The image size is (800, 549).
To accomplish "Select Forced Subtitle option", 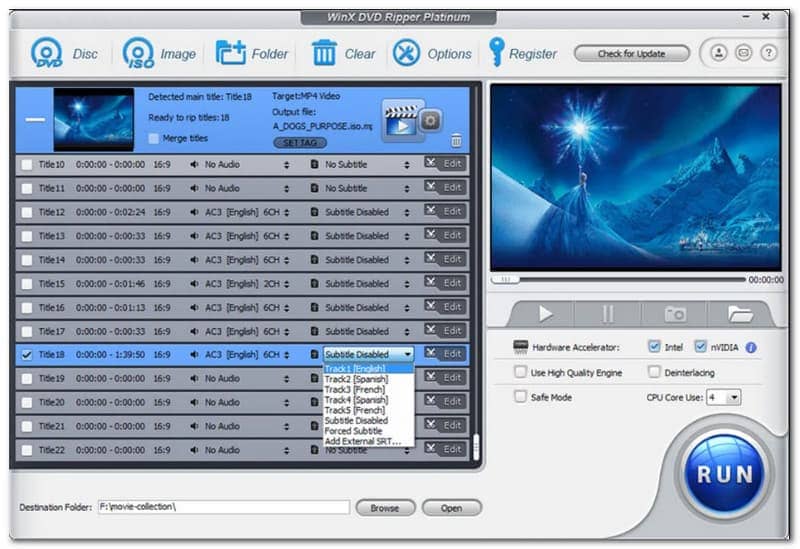I will [x=368, y=431].
